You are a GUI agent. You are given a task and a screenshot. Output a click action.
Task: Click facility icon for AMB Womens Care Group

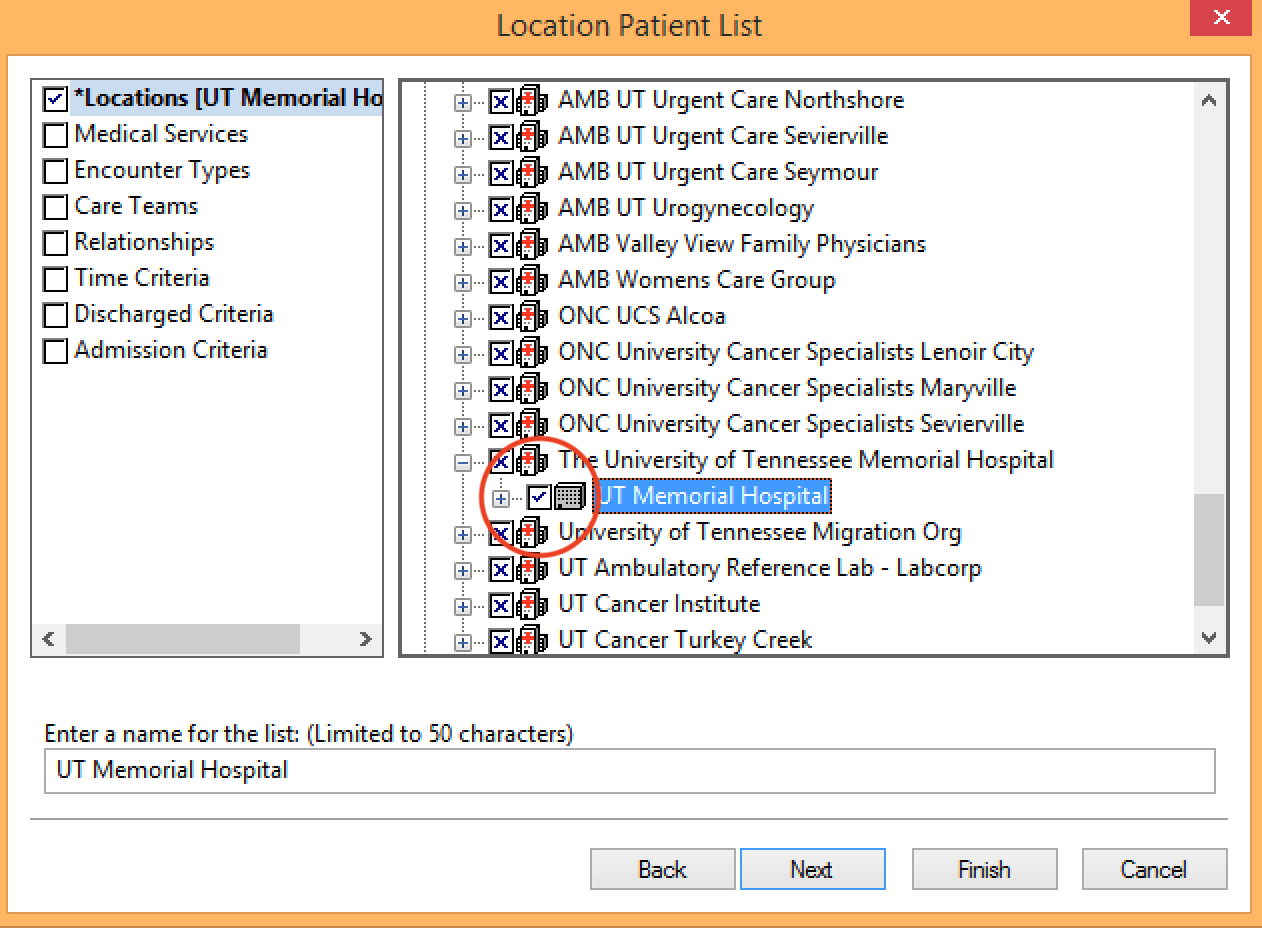(532, 281)
